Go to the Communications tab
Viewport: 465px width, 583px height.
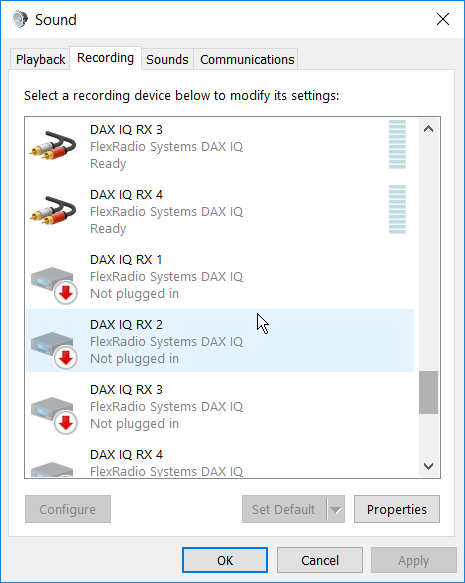coord(247,59)
